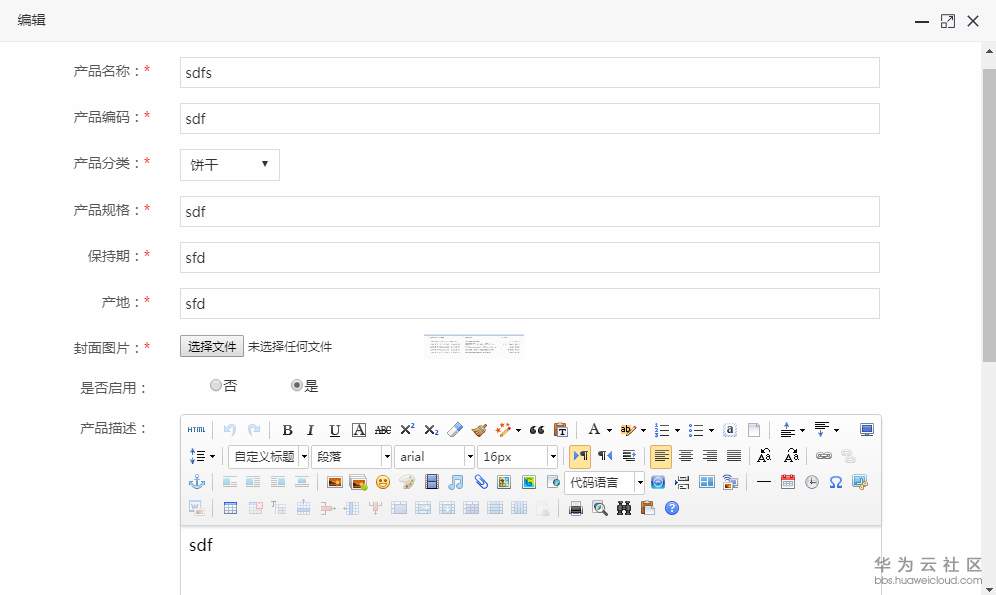
Task: Apply italic formatting in editor toolbar
Action: (x=311, y=430)
